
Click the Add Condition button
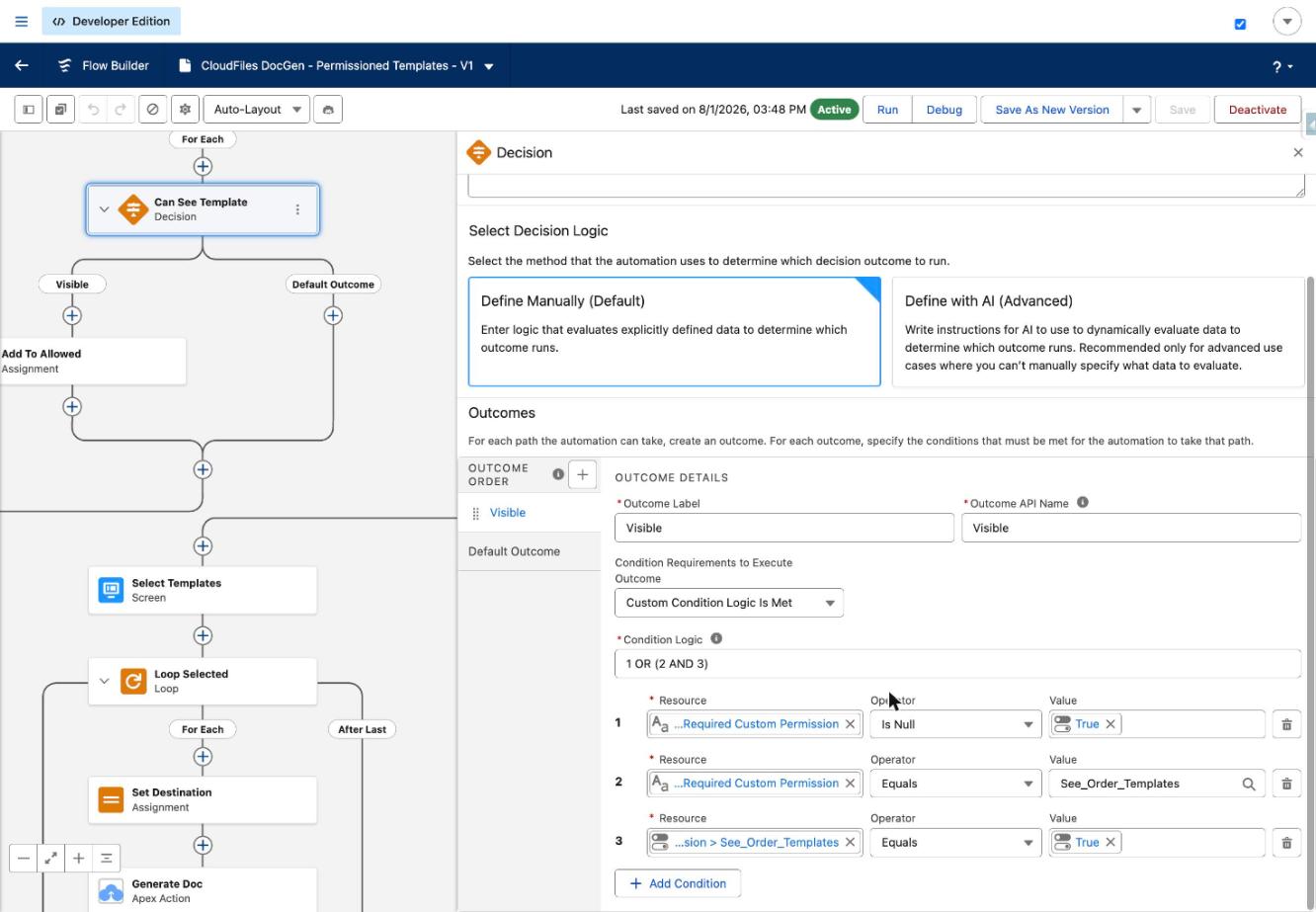(678, 883)
